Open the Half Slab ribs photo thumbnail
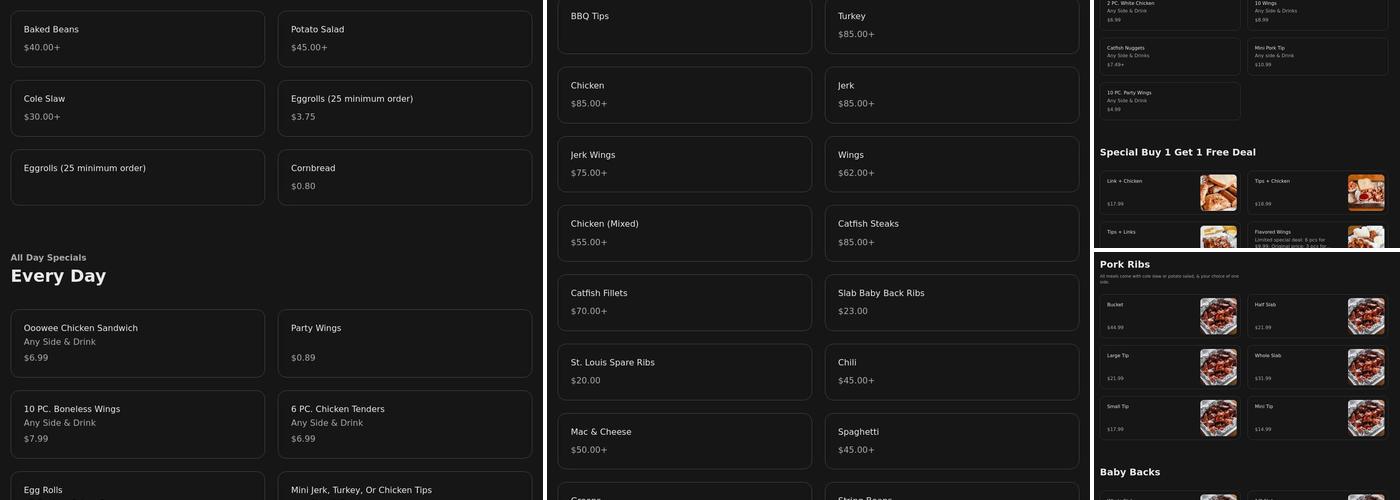The height and width of the screenshot is (500, 1400). click(1366, 316)
